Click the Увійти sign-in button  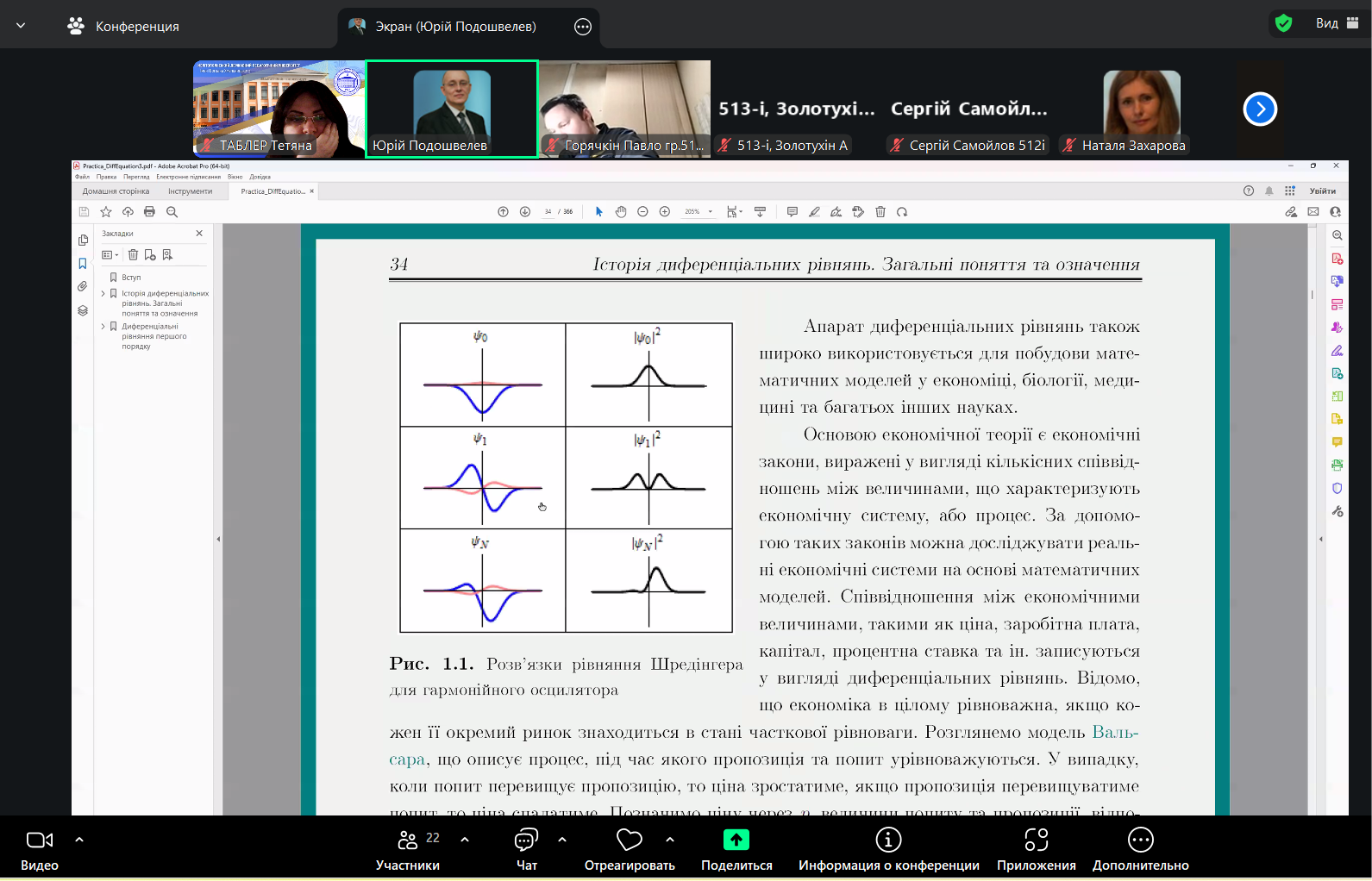(1322, 191)
